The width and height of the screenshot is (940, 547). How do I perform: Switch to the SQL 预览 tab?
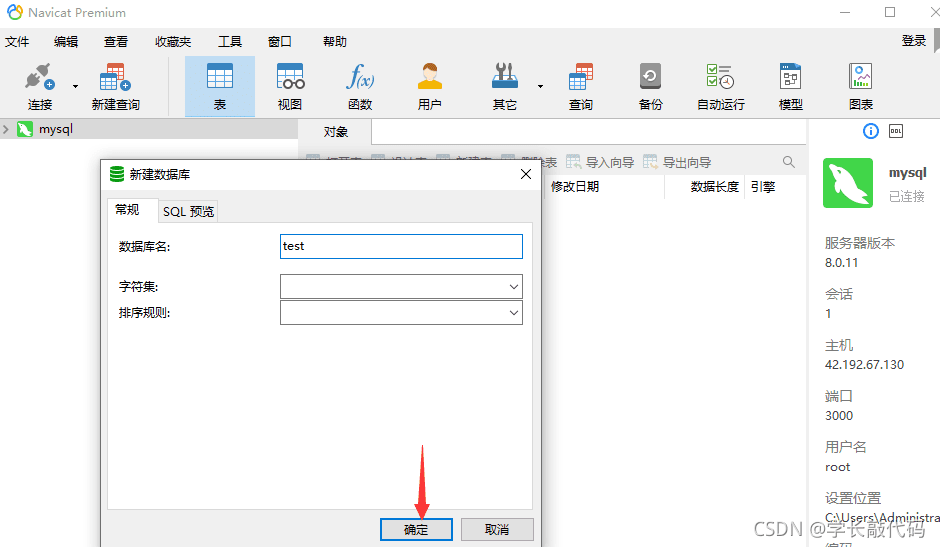189,211
